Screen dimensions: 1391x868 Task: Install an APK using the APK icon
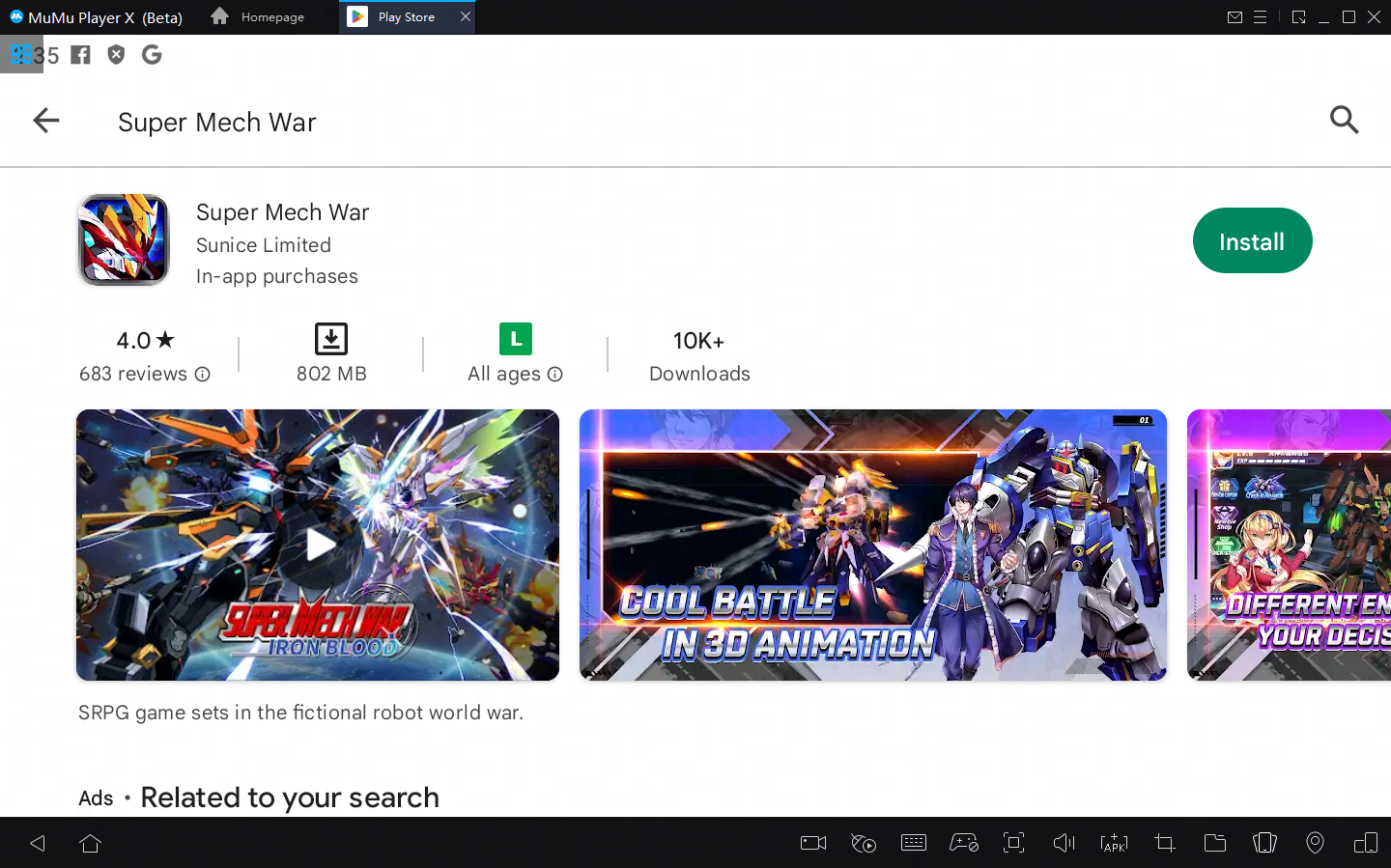[1114, 843]
